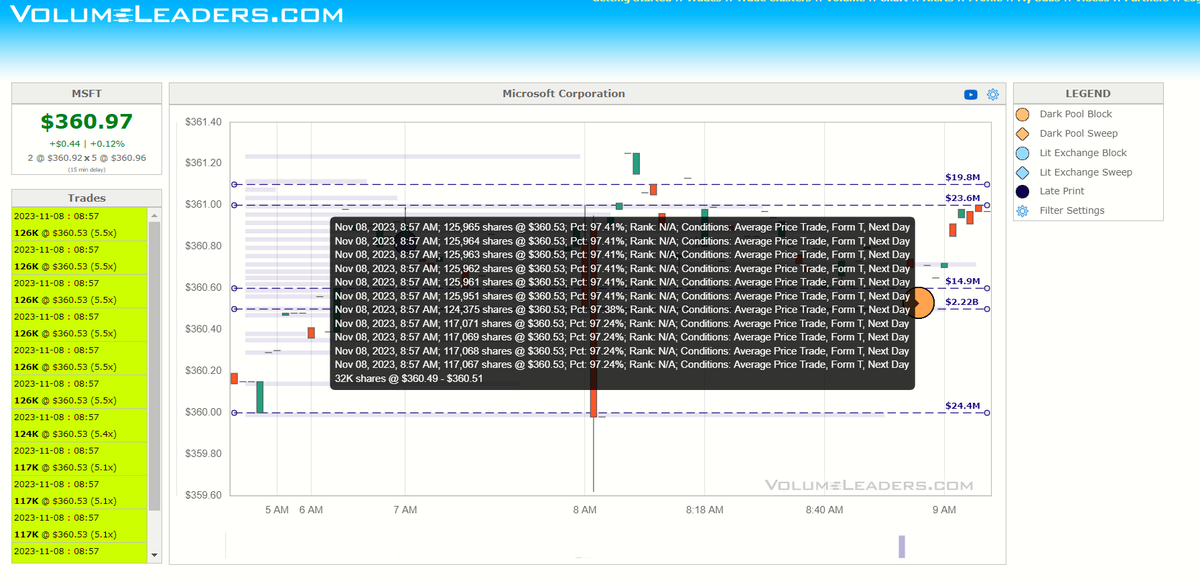Click the LEGEND panel header

coord(1088,94)
